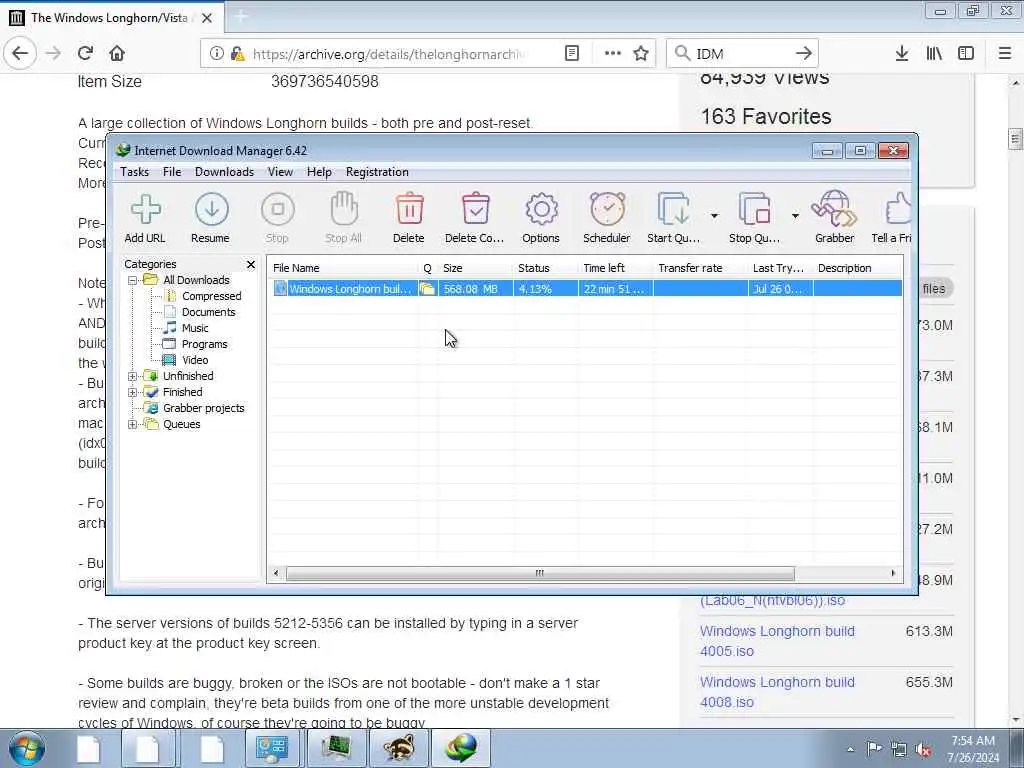The image size is (1024, 768).
Task: Reload the Firefox page
Action: tap(85, 54)
